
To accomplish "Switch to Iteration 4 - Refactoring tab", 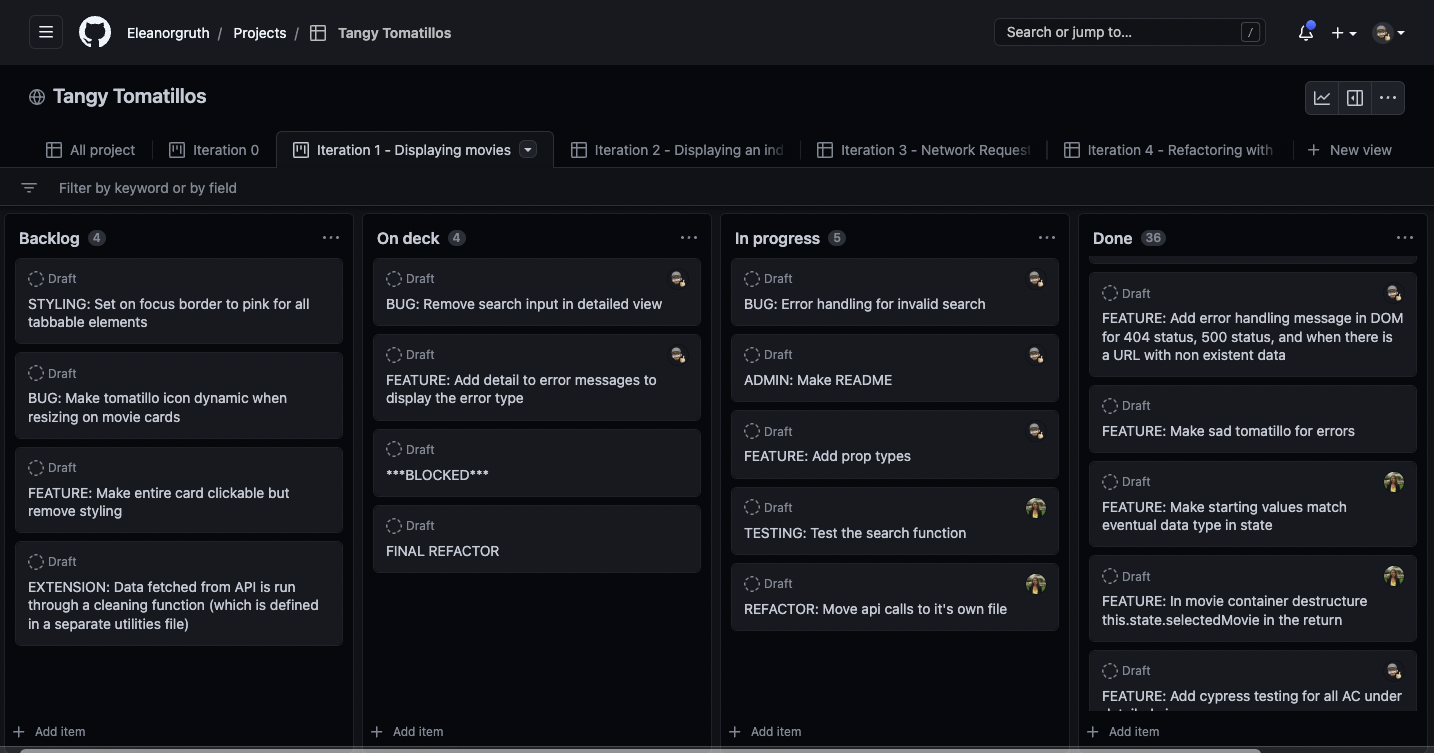I will (x=1170, y=150).
